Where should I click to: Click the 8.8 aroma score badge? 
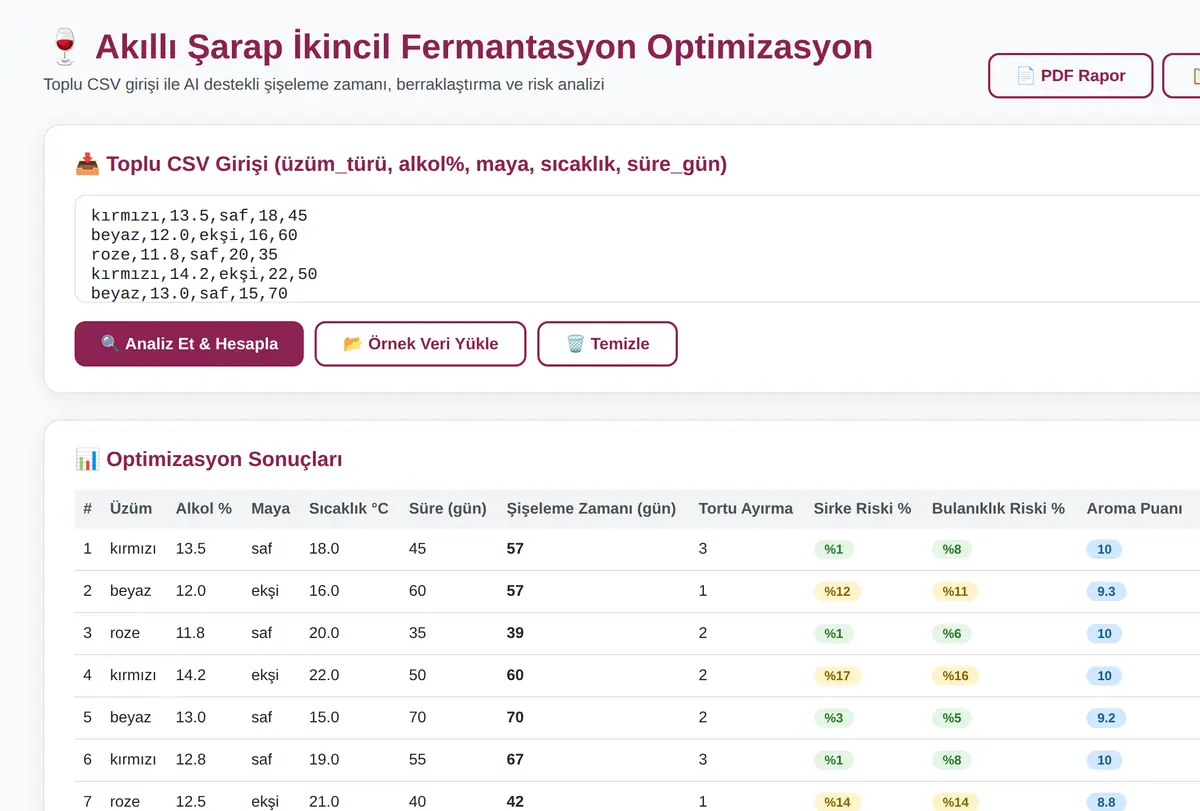point(1106,801)
